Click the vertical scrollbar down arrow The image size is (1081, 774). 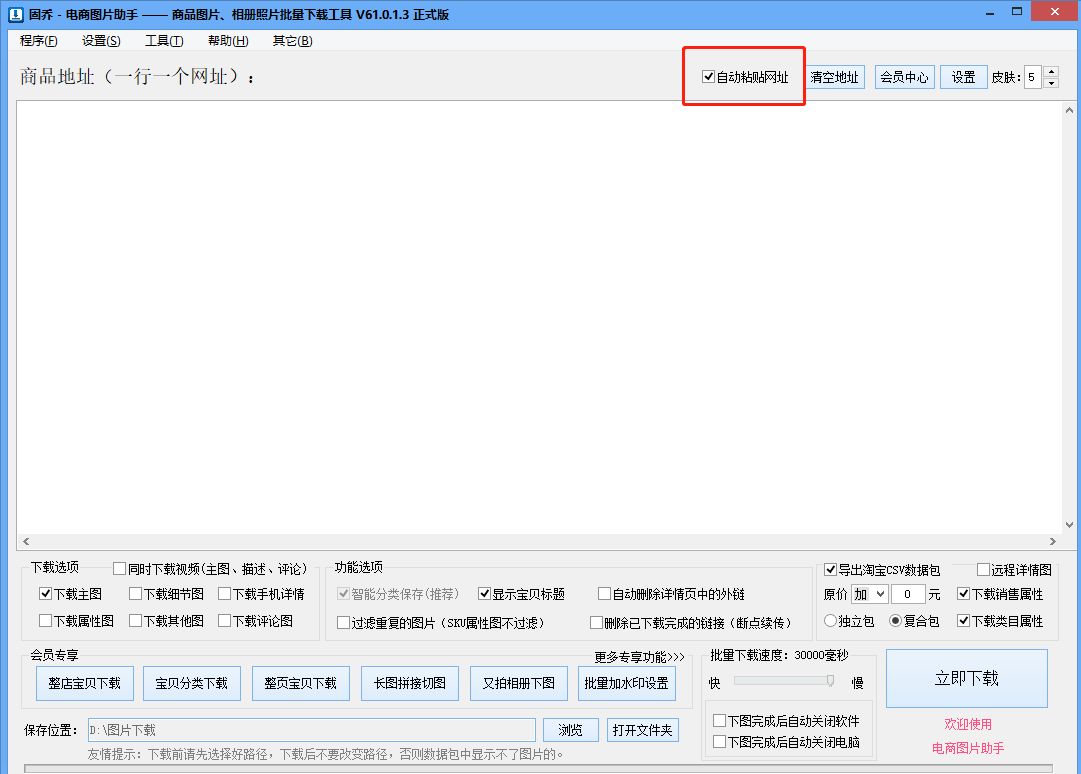1069,525
